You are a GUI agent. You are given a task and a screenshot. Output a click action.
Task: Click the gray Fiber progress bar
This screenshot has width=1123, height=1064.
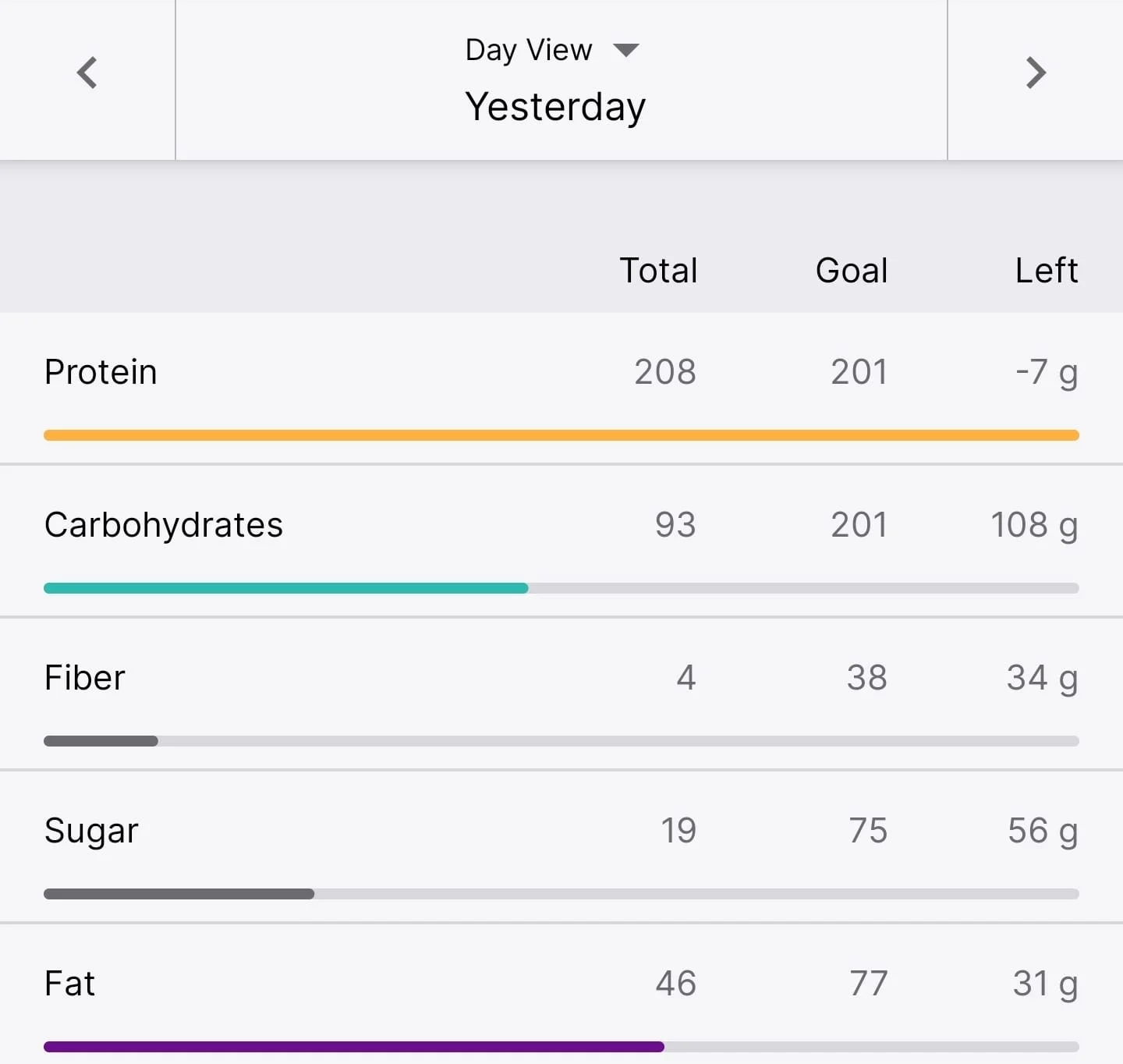101,741
